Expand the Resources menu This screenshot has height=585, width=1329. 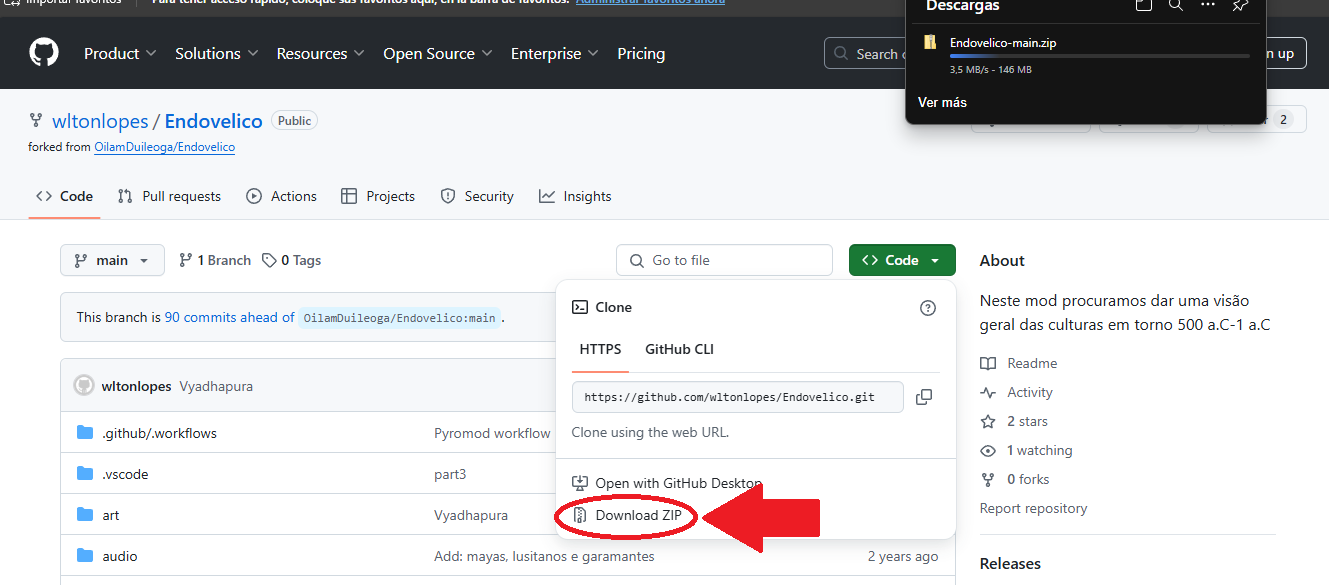320,53
